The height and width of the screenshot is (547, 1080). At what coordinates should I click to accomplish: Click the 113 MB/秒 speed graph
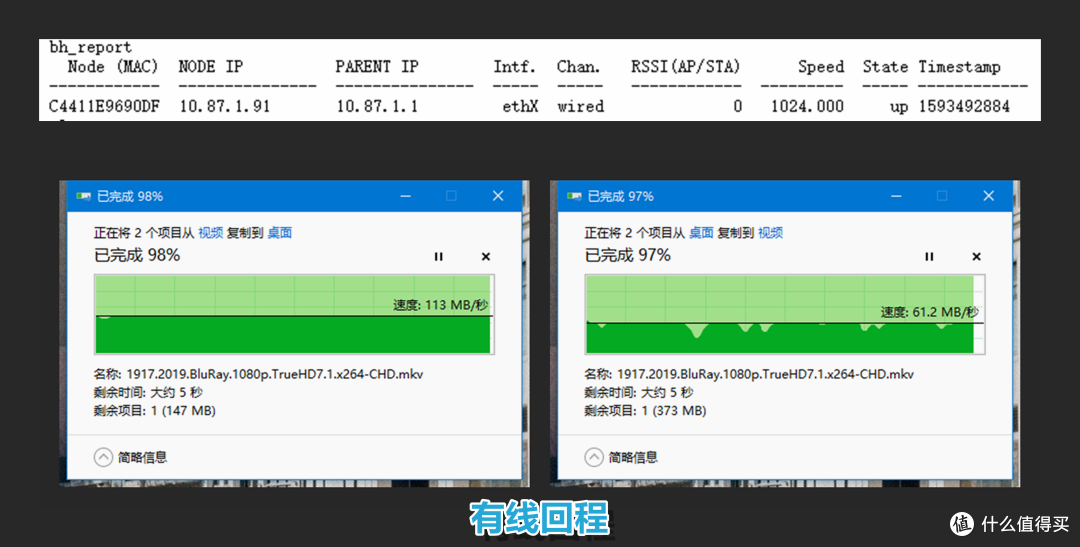coord(294,314)
